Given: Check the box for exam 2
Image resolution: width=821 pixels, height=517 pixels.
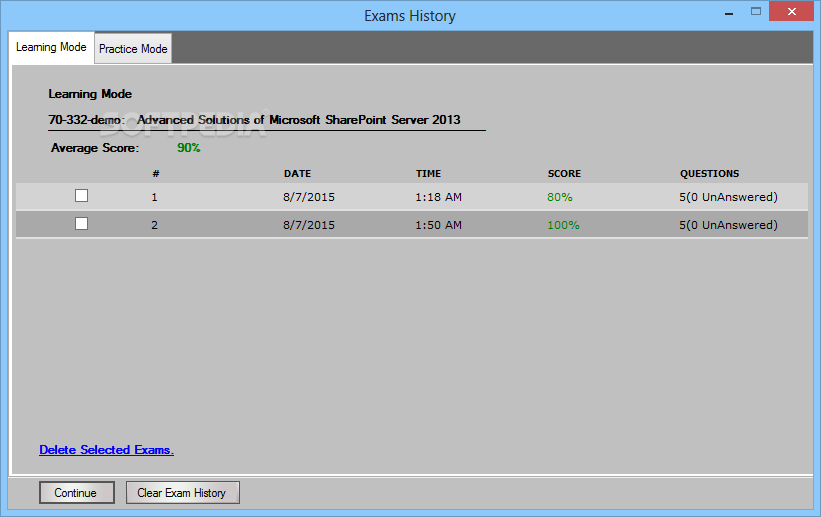Looking at the screenshot, I should click(81, 224).
